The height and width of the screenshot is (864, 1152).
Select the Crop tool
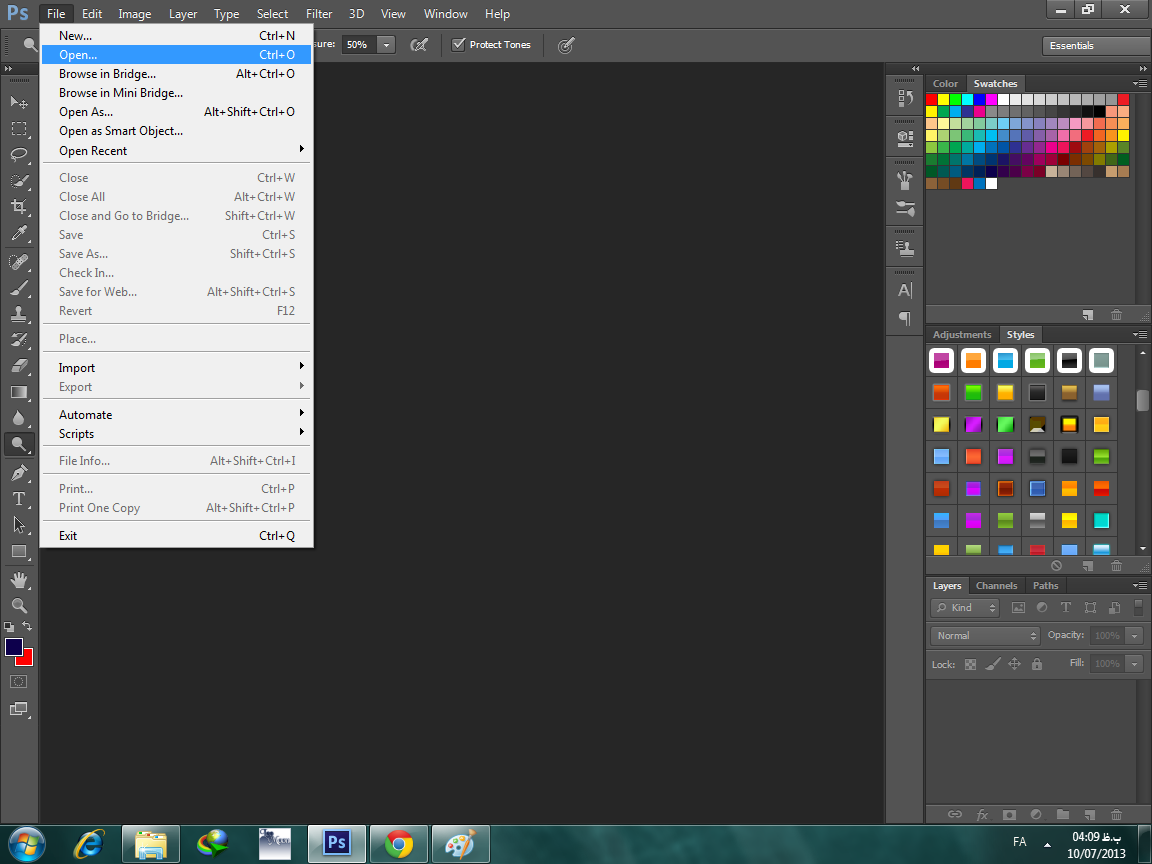[x=19, y=206]
